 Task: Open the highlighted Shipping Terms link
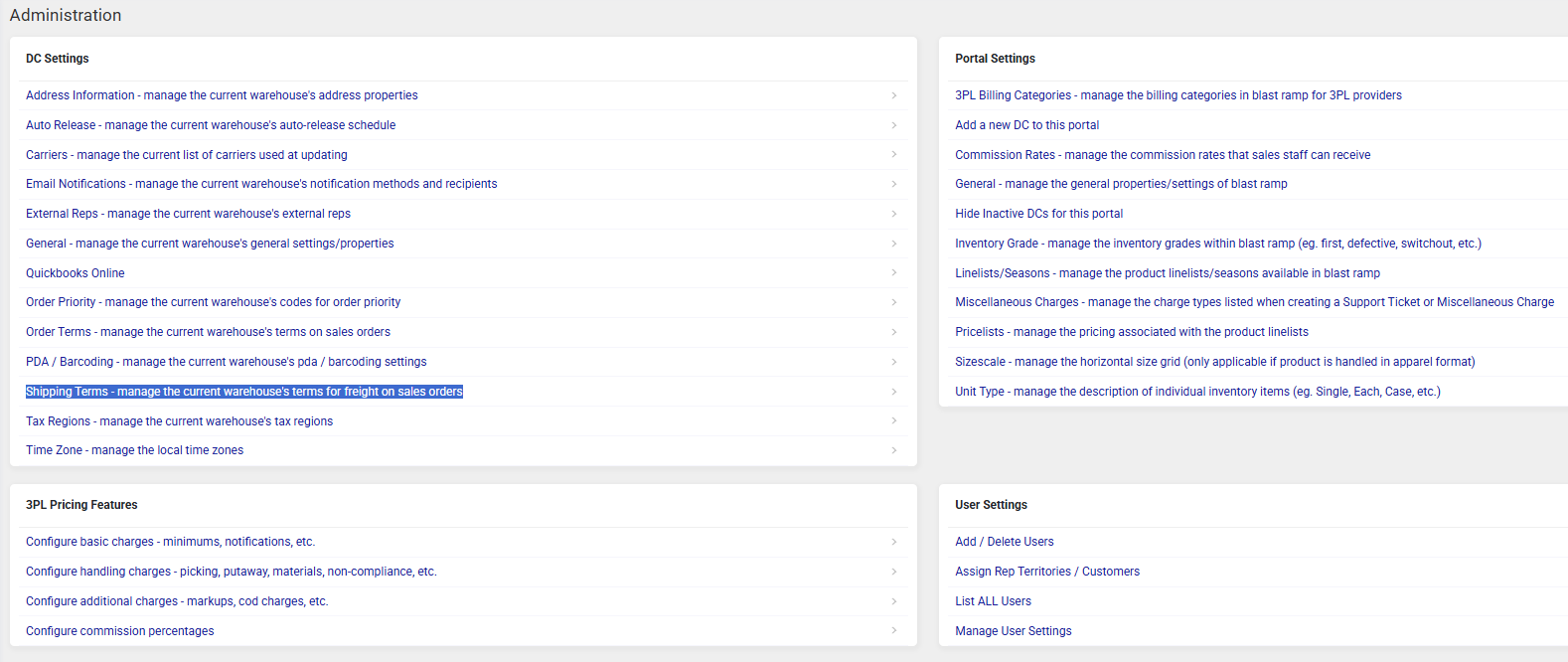[244, 392]
